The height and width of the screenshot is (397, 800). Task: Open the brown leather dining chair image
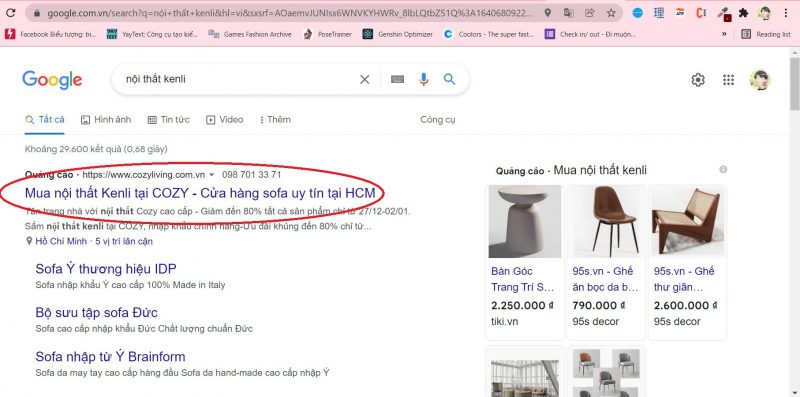point(606,221)
